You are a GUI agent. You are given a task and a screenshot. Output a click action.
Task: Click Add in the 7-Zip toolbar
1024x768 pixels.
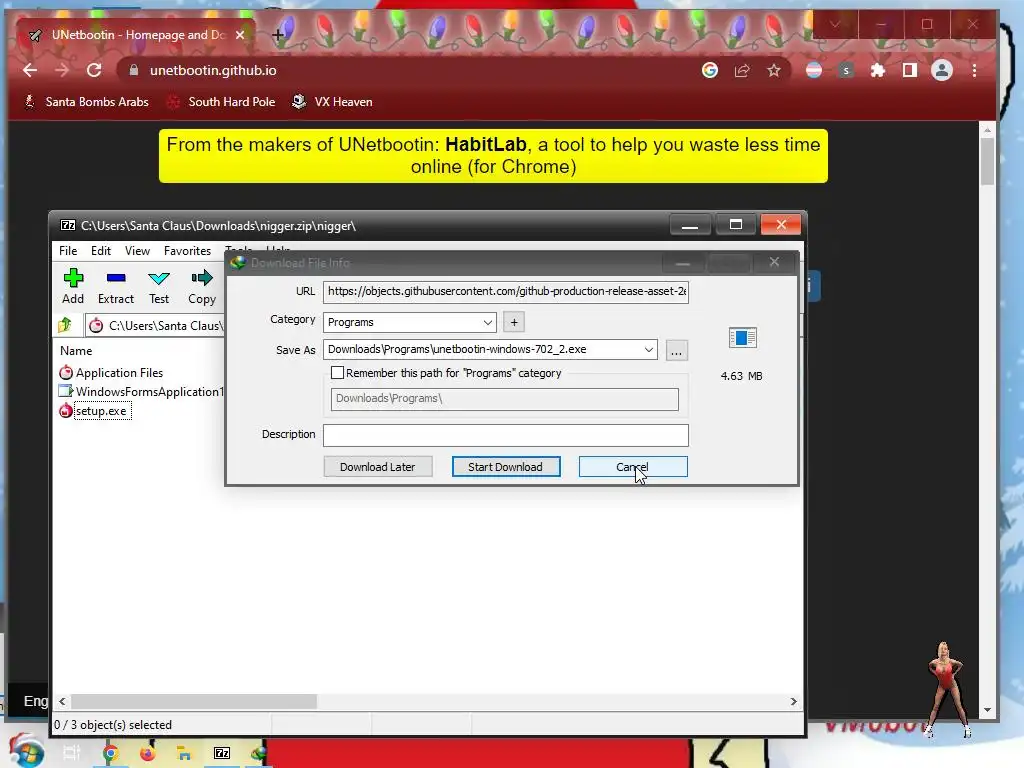(73, 287)
